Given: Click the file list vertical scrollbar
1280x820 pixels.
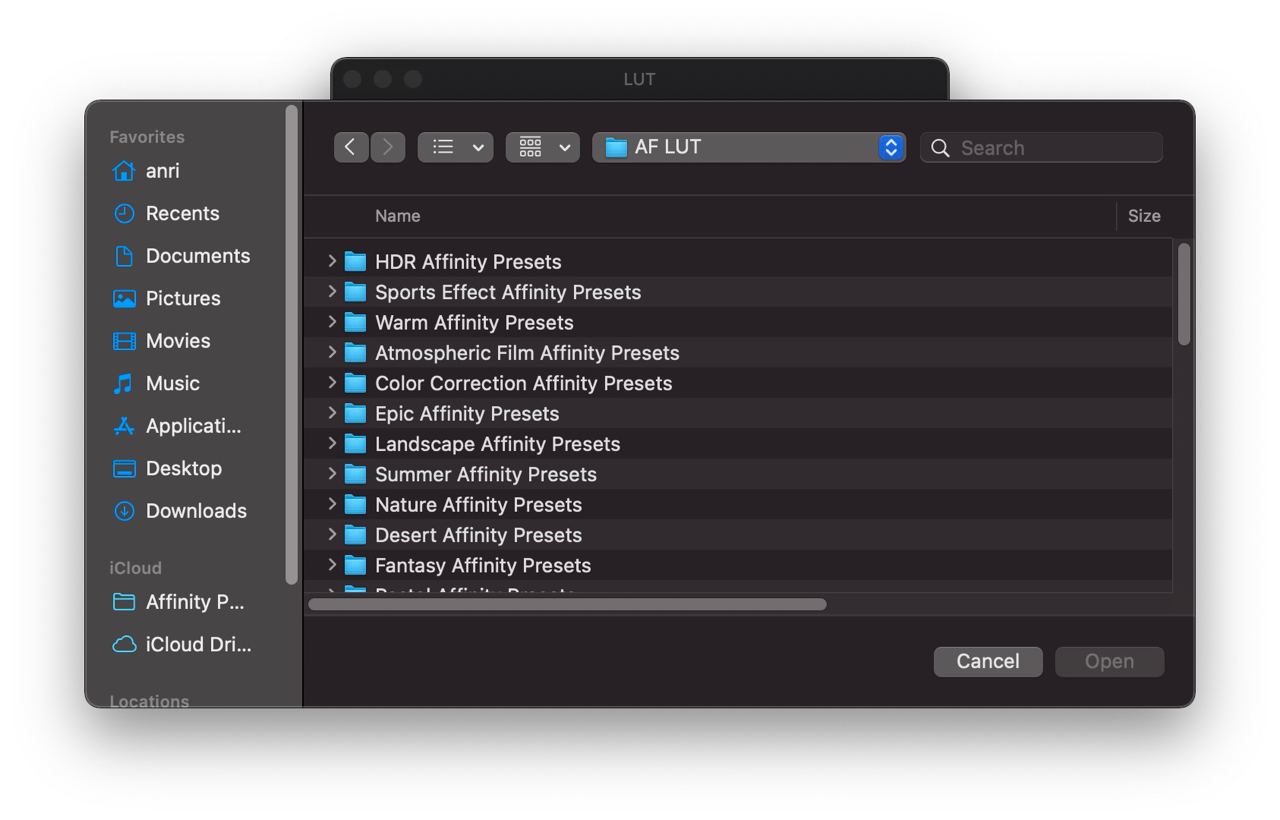Looking at the screenshot, I should 1184,295.
